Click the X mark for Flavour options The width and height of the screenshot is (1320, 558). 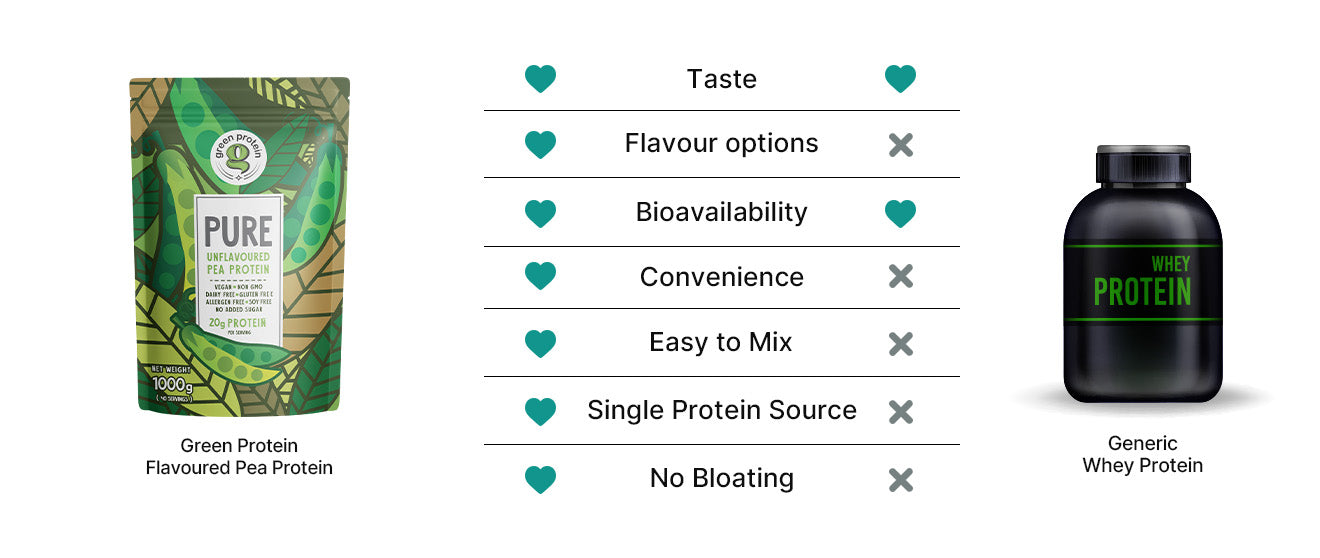(900, 145)
